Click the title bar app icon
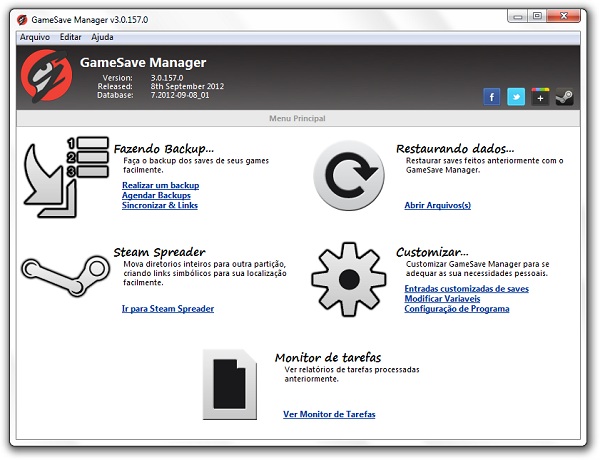 point(22,20)
